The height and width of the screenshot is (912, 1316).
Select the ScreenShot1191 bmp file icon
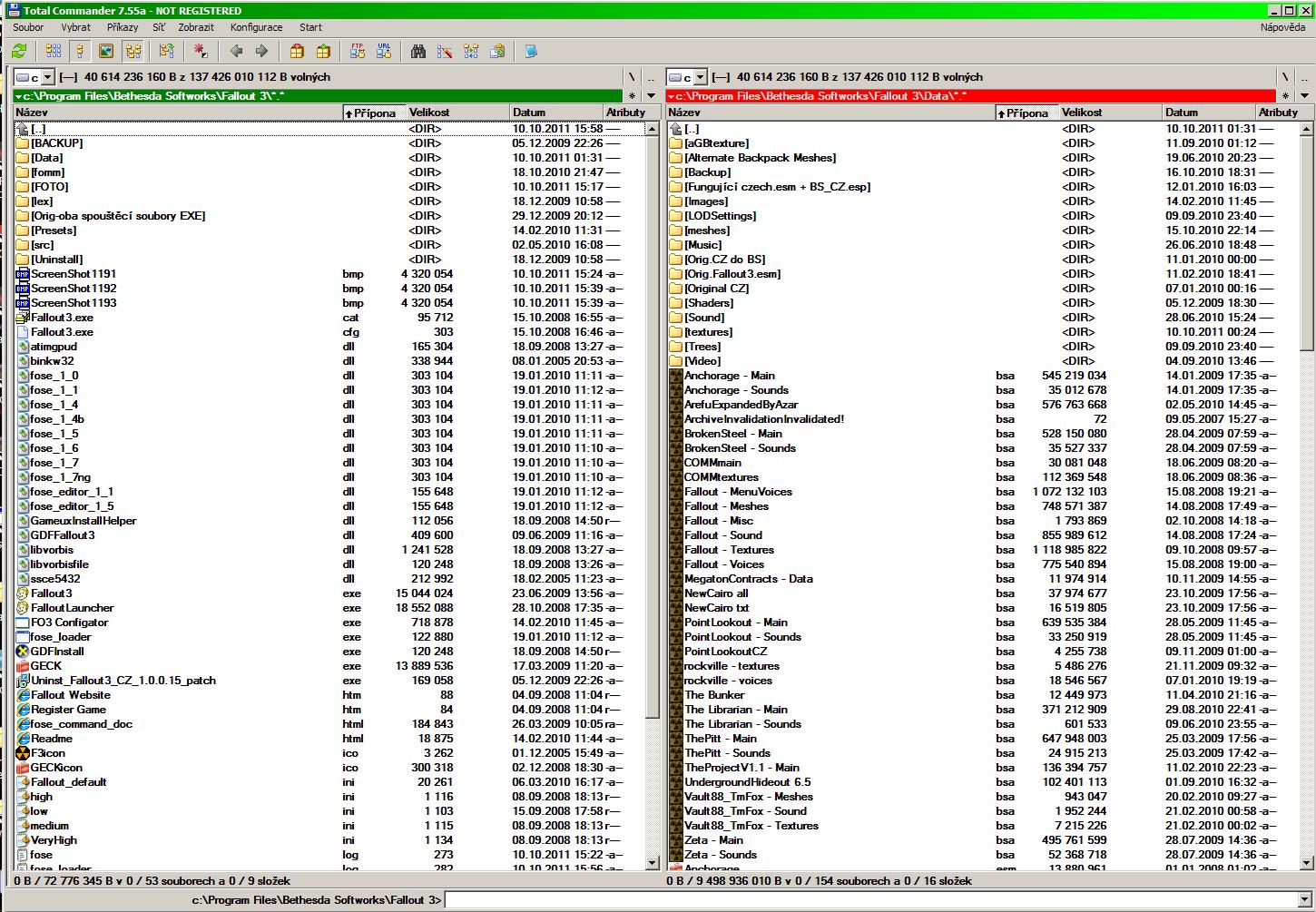click(23, 274)
